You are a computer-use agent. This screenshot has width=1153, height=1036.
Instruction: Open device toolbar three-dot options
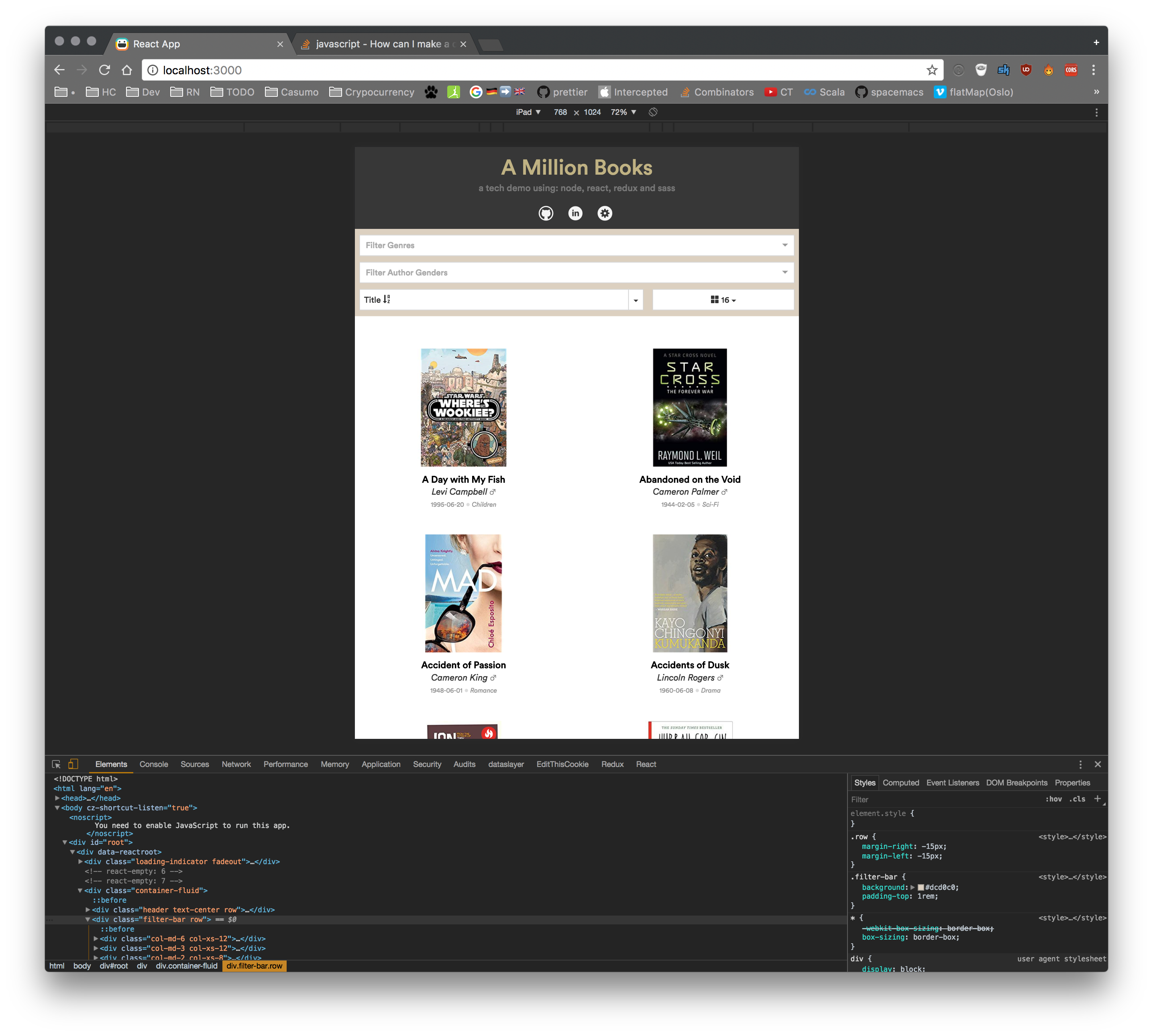(x=1096, y=112)
